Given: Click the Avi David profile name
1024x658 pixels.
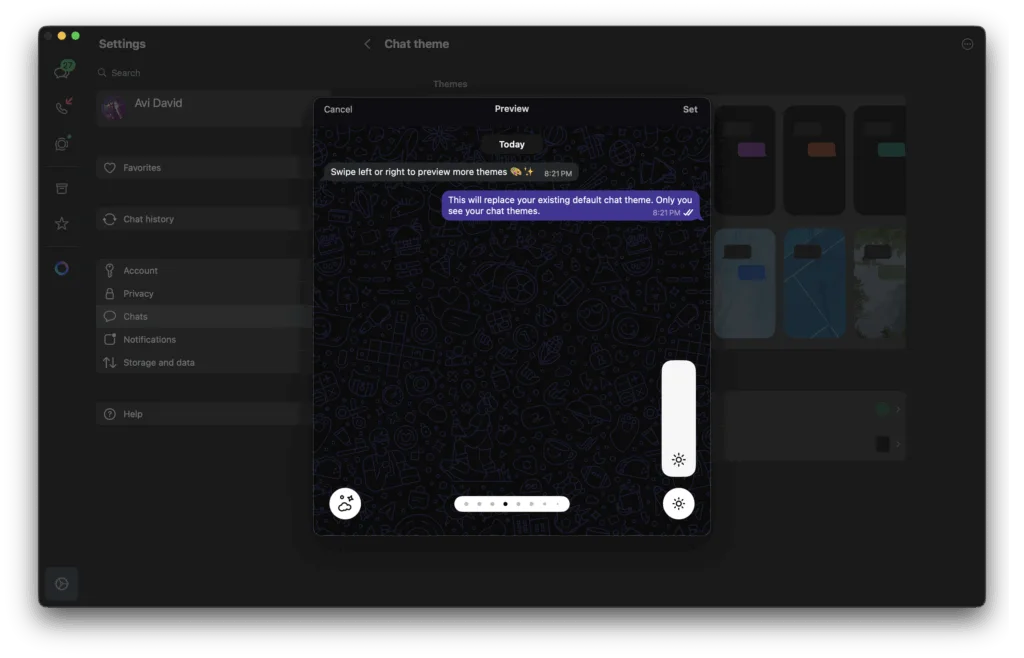Looking at the screenshot, I should tap(158, 103).
